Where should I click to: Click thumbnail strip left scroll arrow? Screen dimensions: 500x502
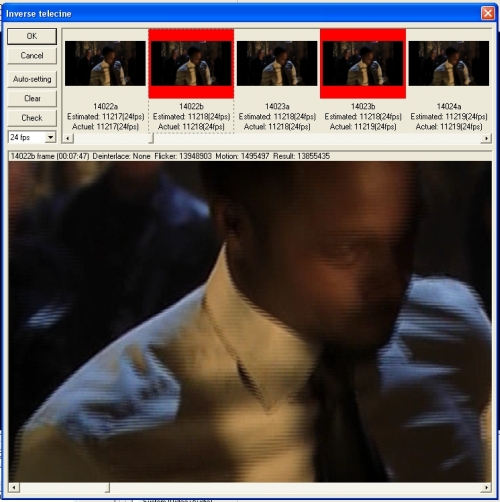point(68,138)
